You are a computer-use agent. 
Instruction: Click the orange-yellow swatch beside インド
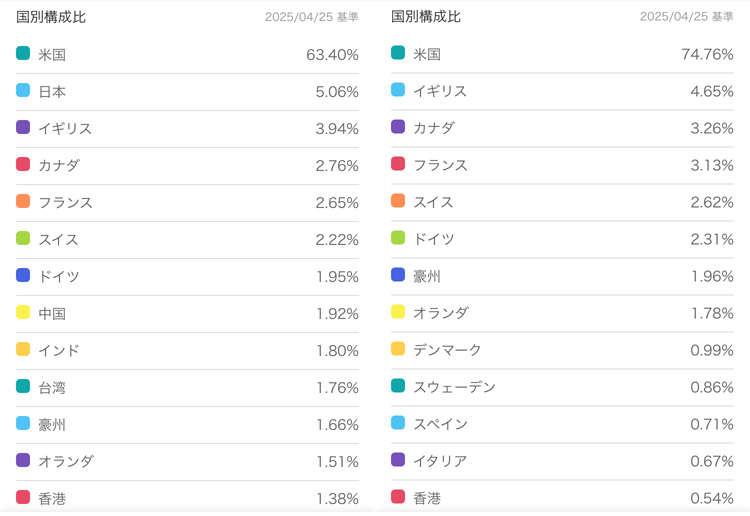click(x=23, y=349)
